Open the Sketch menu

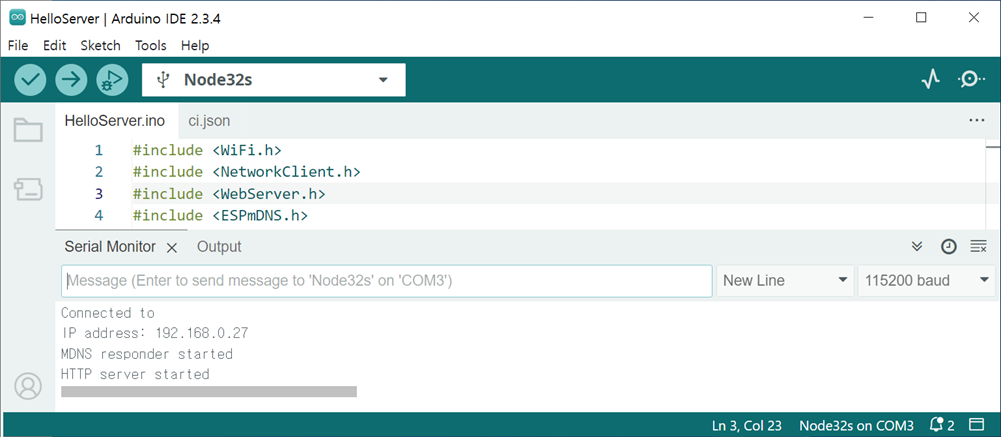click(x=100, y=45)
